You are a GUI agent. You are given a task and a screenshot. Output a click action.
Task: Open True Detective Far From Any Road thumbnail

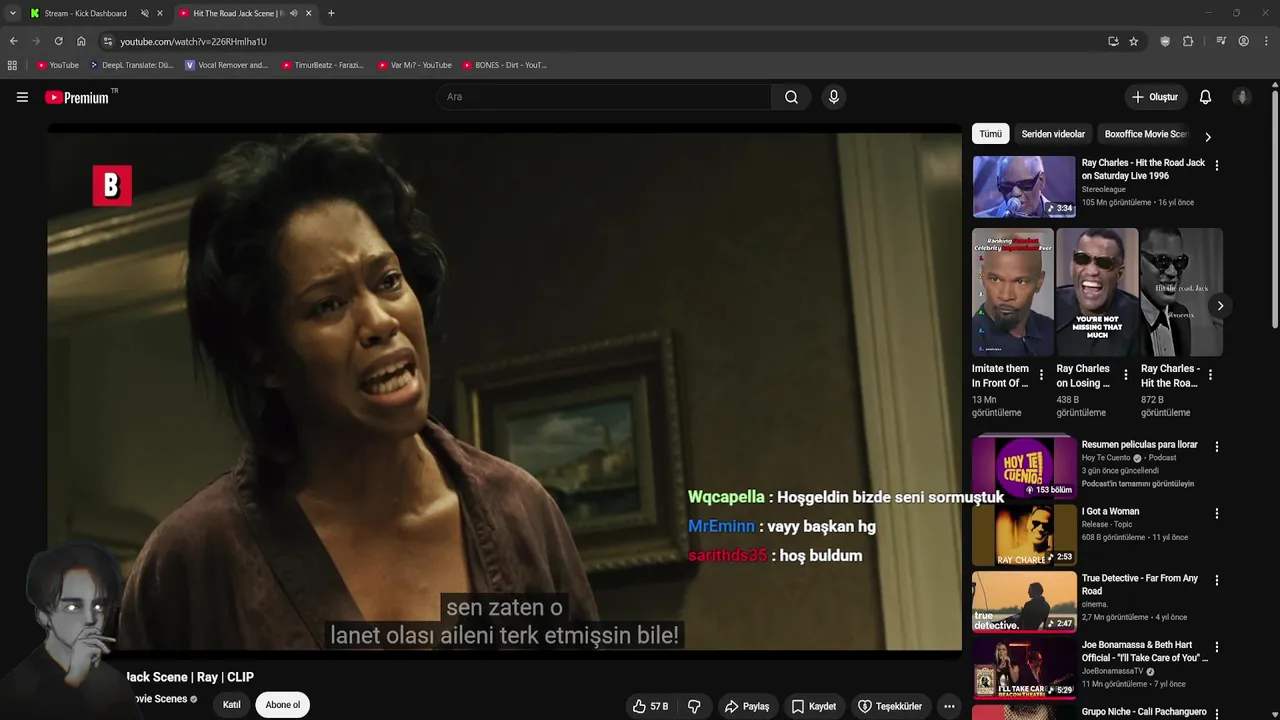coord(1024,601)
